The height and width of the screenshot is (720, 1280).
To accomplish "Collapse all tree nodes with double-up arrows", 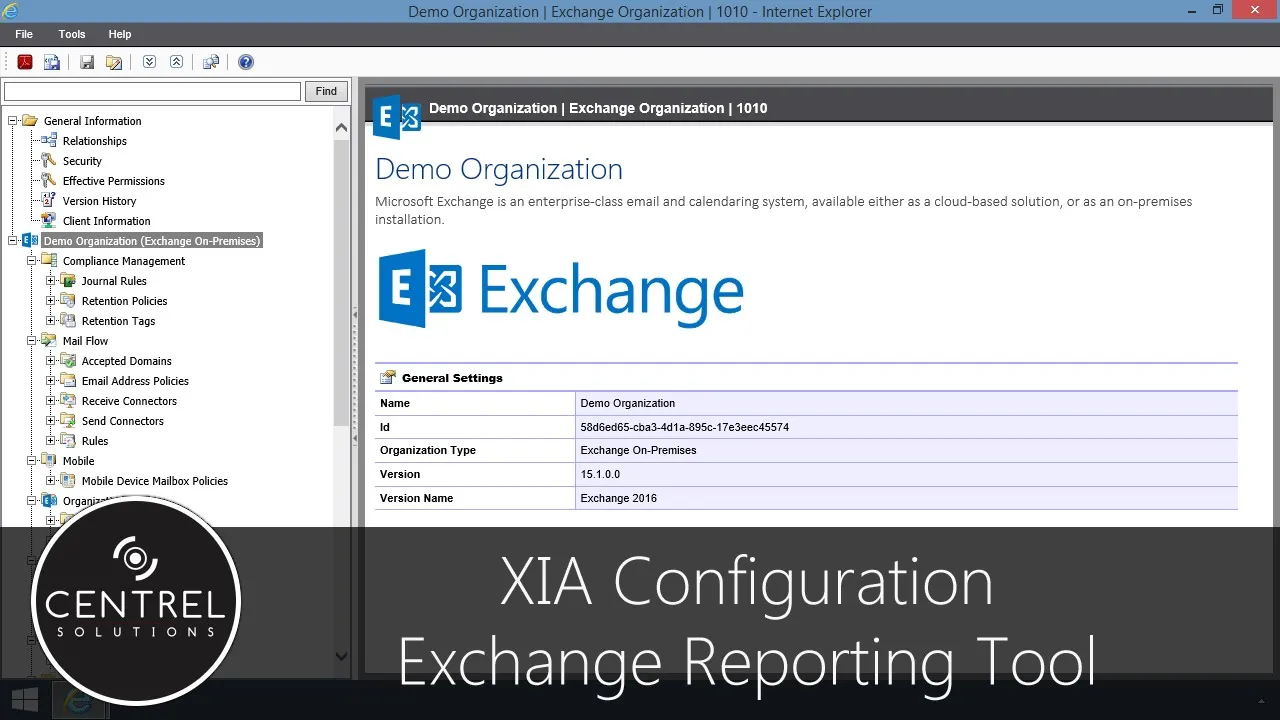I will tap(176, 62).
